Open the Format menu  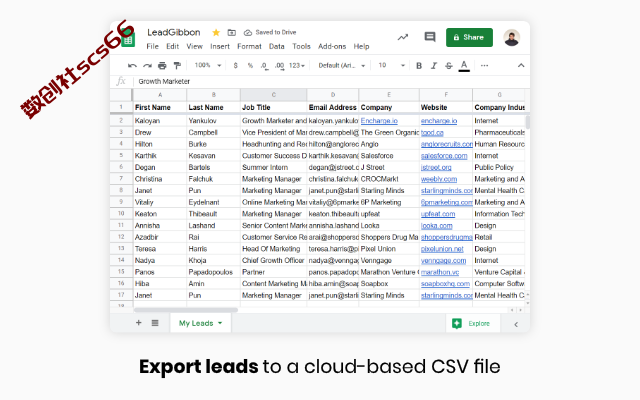pos(249,46)
